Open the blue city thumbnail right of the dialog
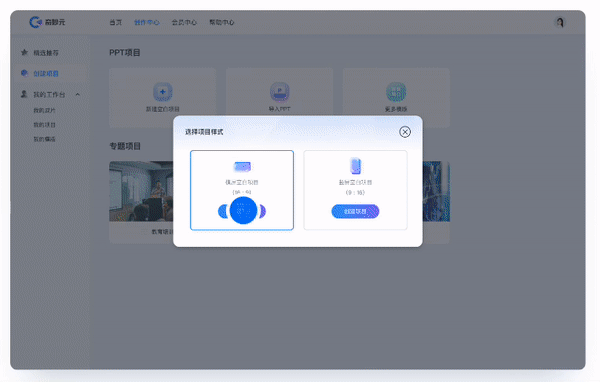The height and width of the screenshot is (382, 600). [x=436, y=191]
